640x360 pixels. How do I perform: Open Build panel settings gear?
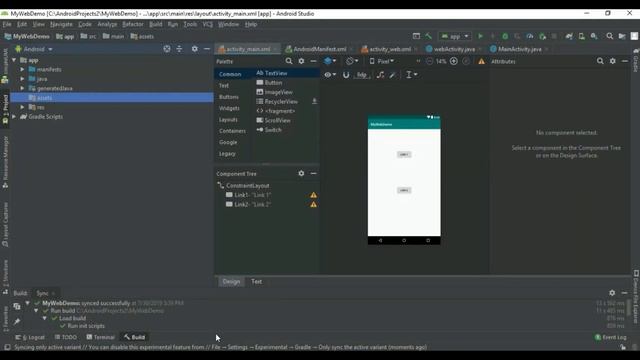612,293
